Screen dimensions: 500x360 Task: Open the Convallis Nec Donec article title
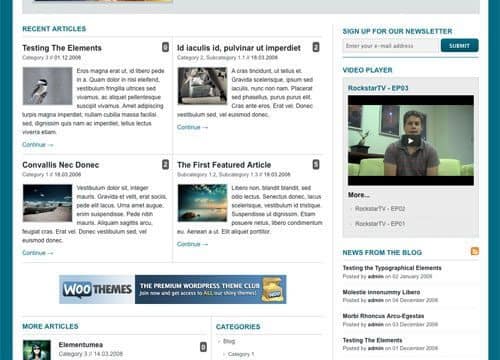pyautogui.click(x=61, y=165)
